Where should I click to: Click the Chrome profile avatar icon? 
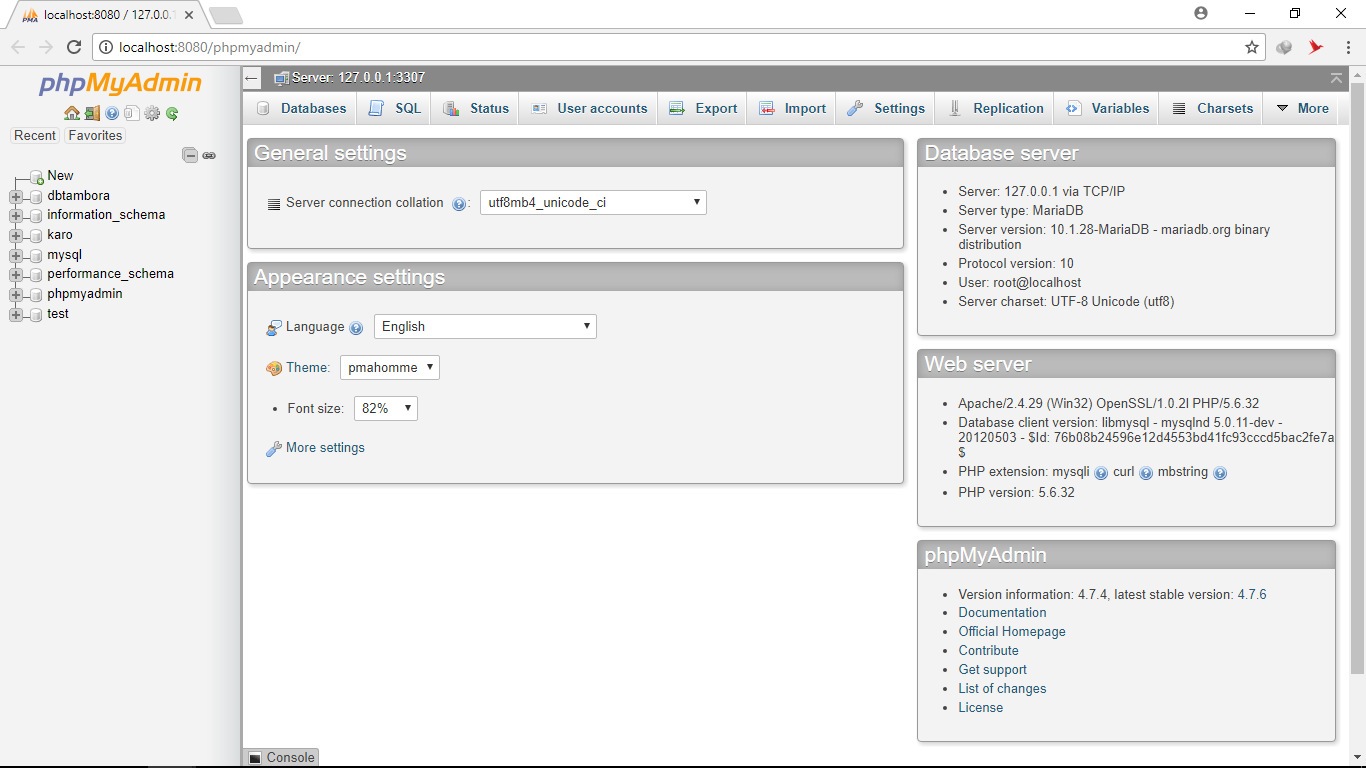1201,13
